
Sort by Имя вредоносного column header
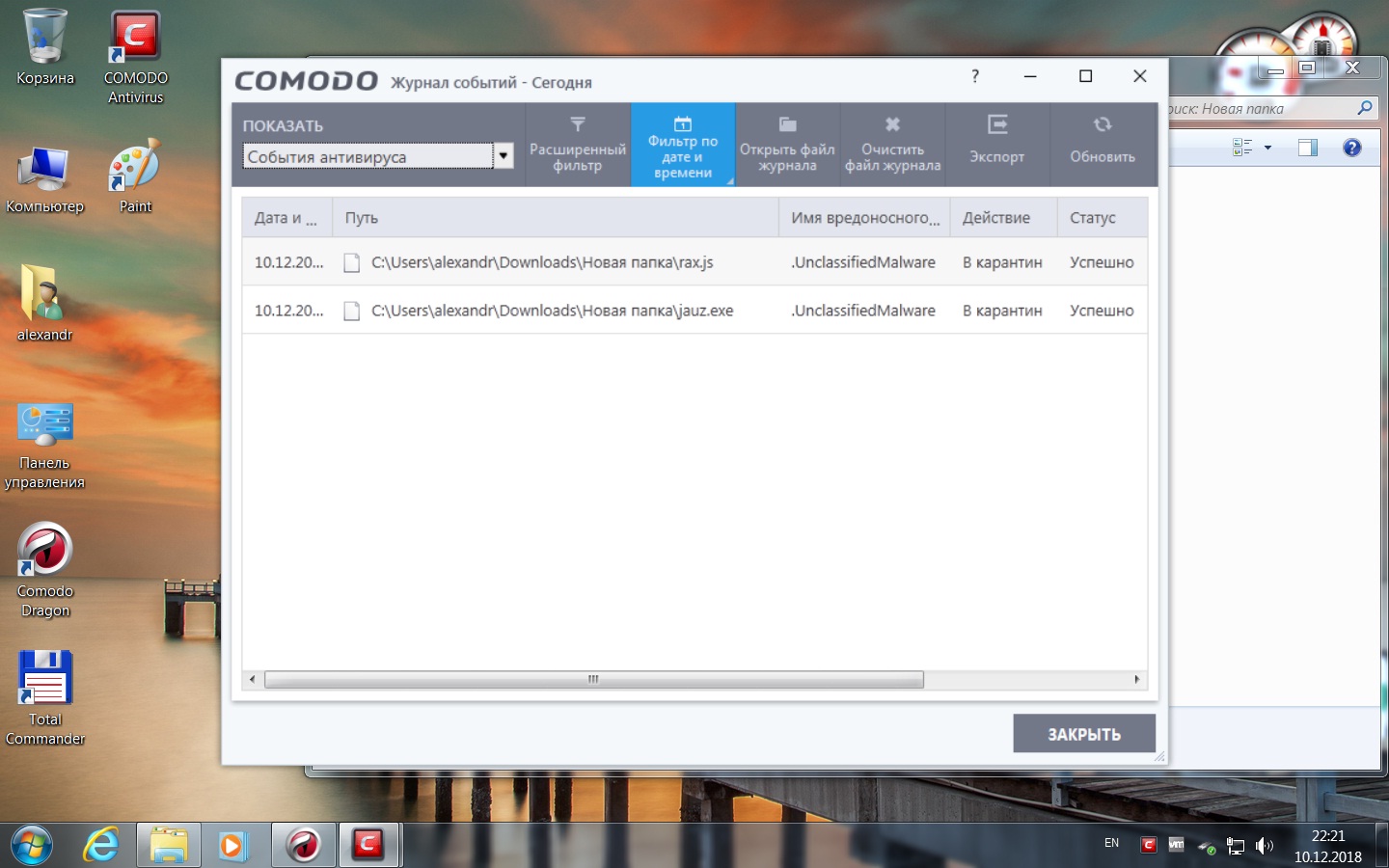864,218
